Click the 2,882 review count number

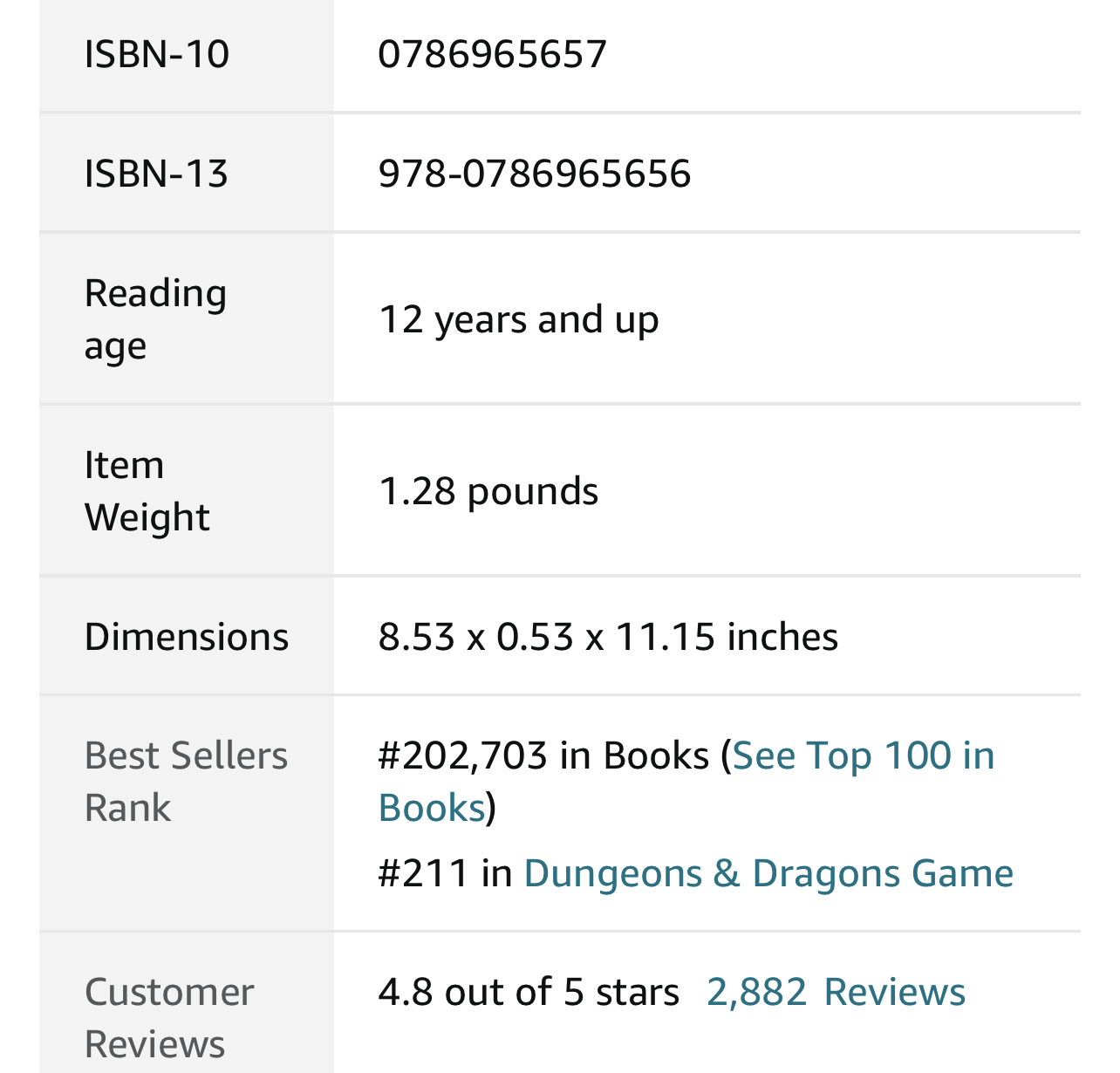(756, 992)
